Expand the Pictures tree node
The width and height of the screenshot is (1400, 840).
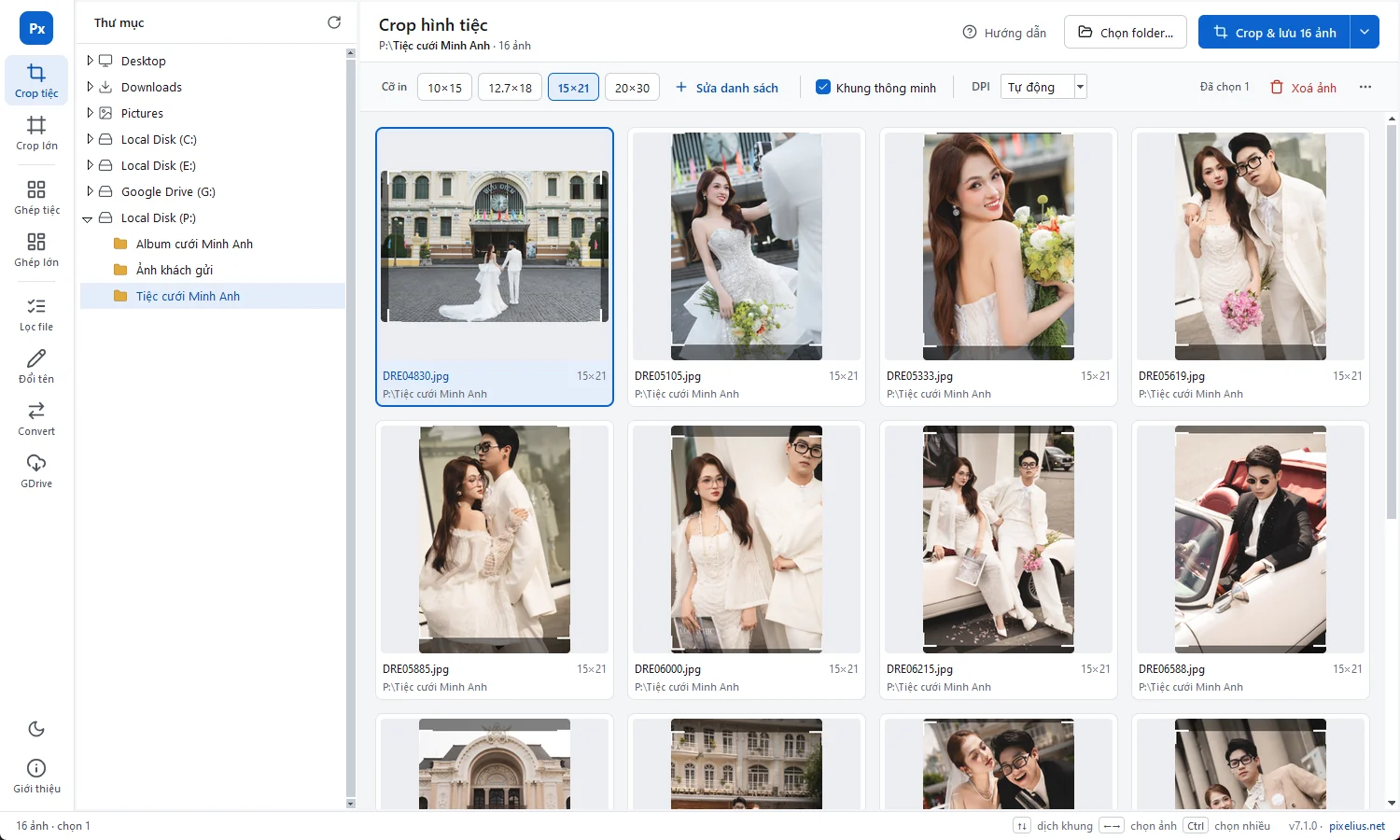tap(90, 112)
